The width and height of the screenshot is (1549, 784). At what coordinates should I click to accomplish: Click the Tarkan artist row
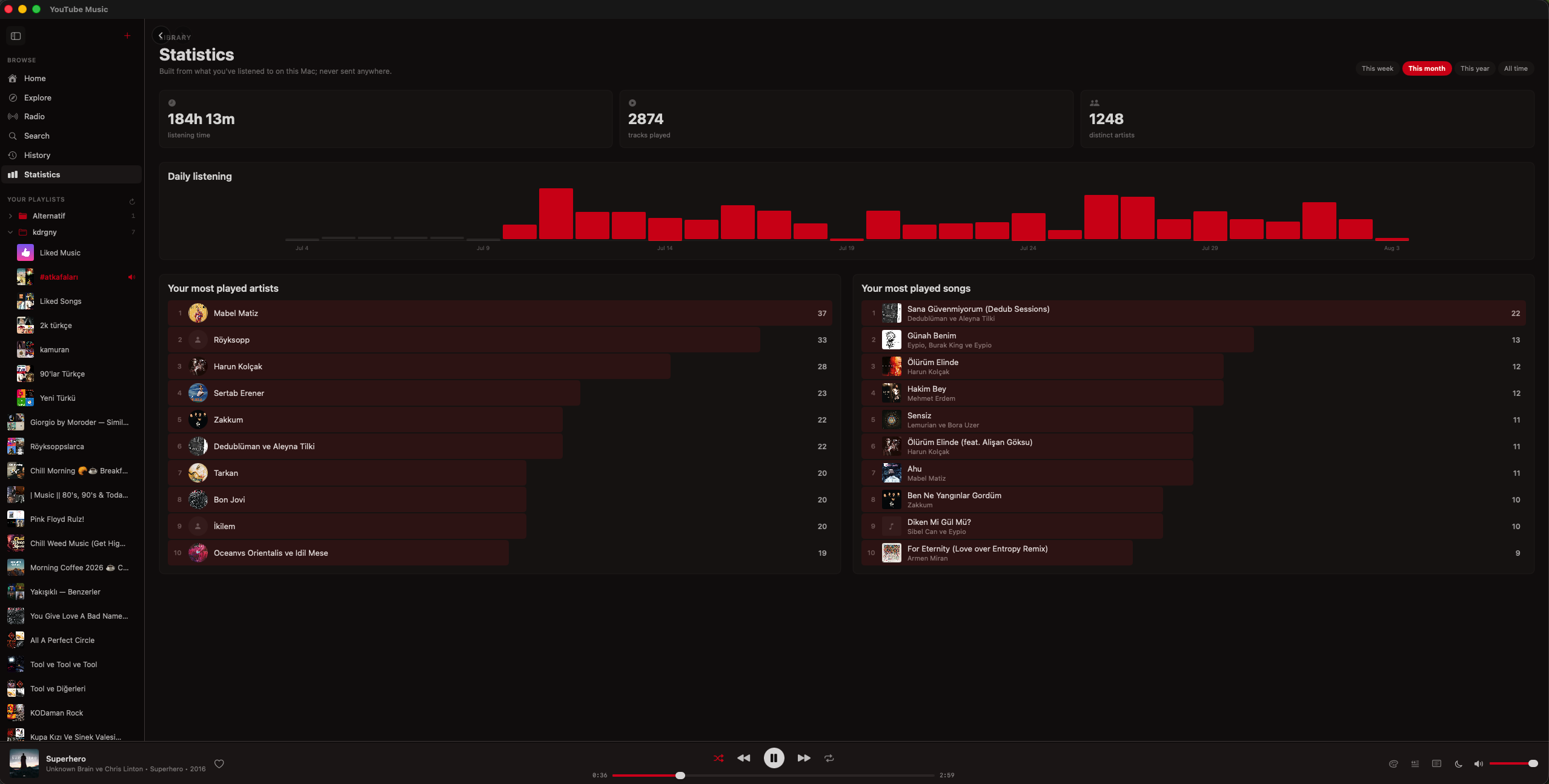pyautogui.click(x=500, y=473)
